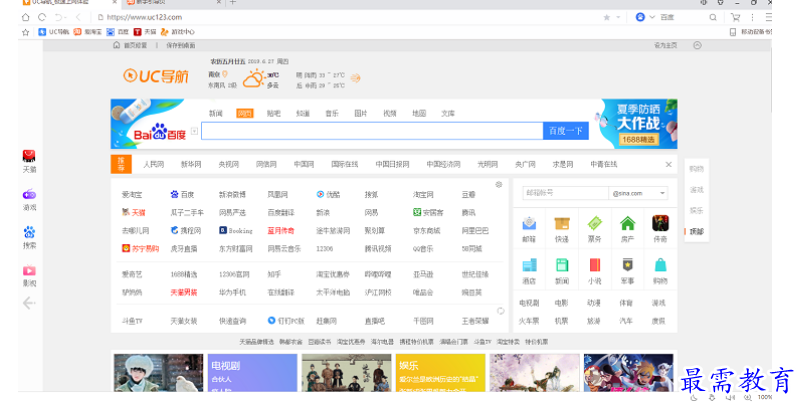Open favorites star at bookmarks bar start

[26, 32]
